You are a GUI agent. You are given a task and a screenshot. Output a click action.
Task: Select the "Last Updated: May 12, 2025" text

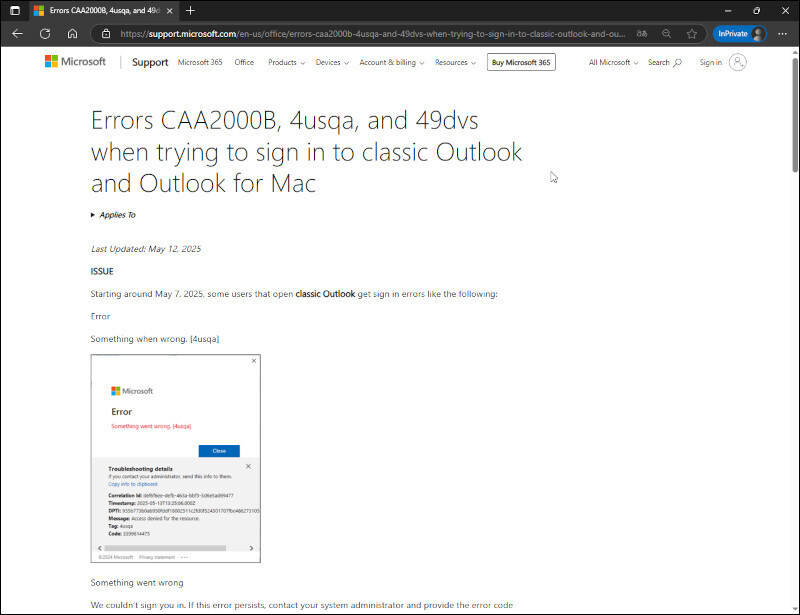(x=146, y=249)
